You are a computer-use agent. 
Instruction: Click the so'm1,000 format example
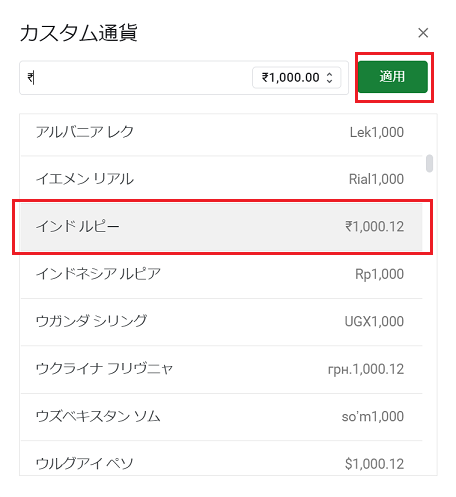point(373,416)
